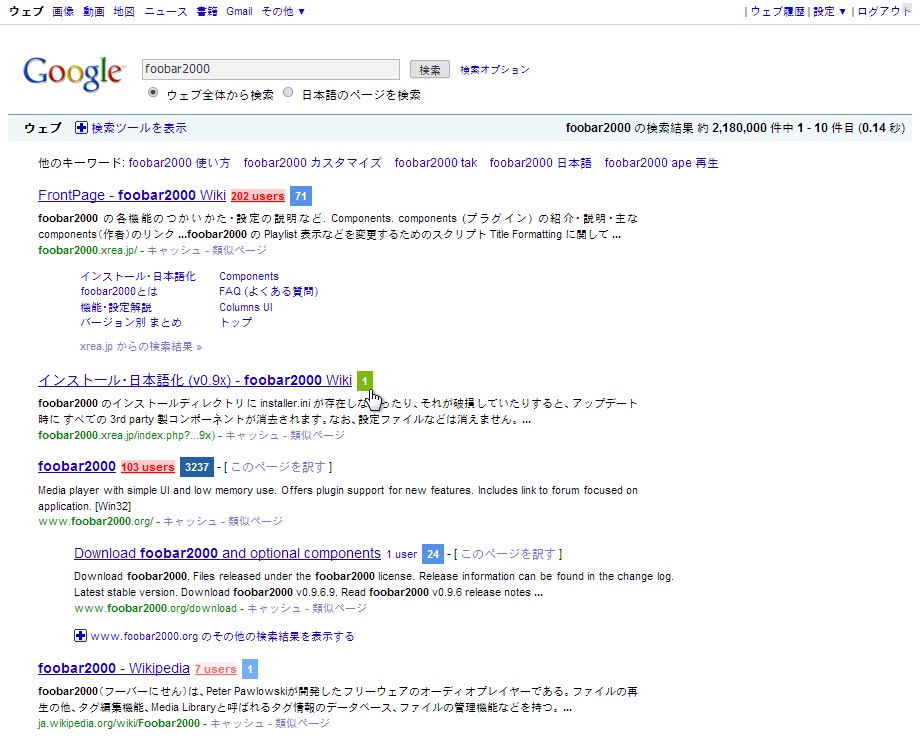
Task: Switch to 画像 image search
Action: pos(63,11)
